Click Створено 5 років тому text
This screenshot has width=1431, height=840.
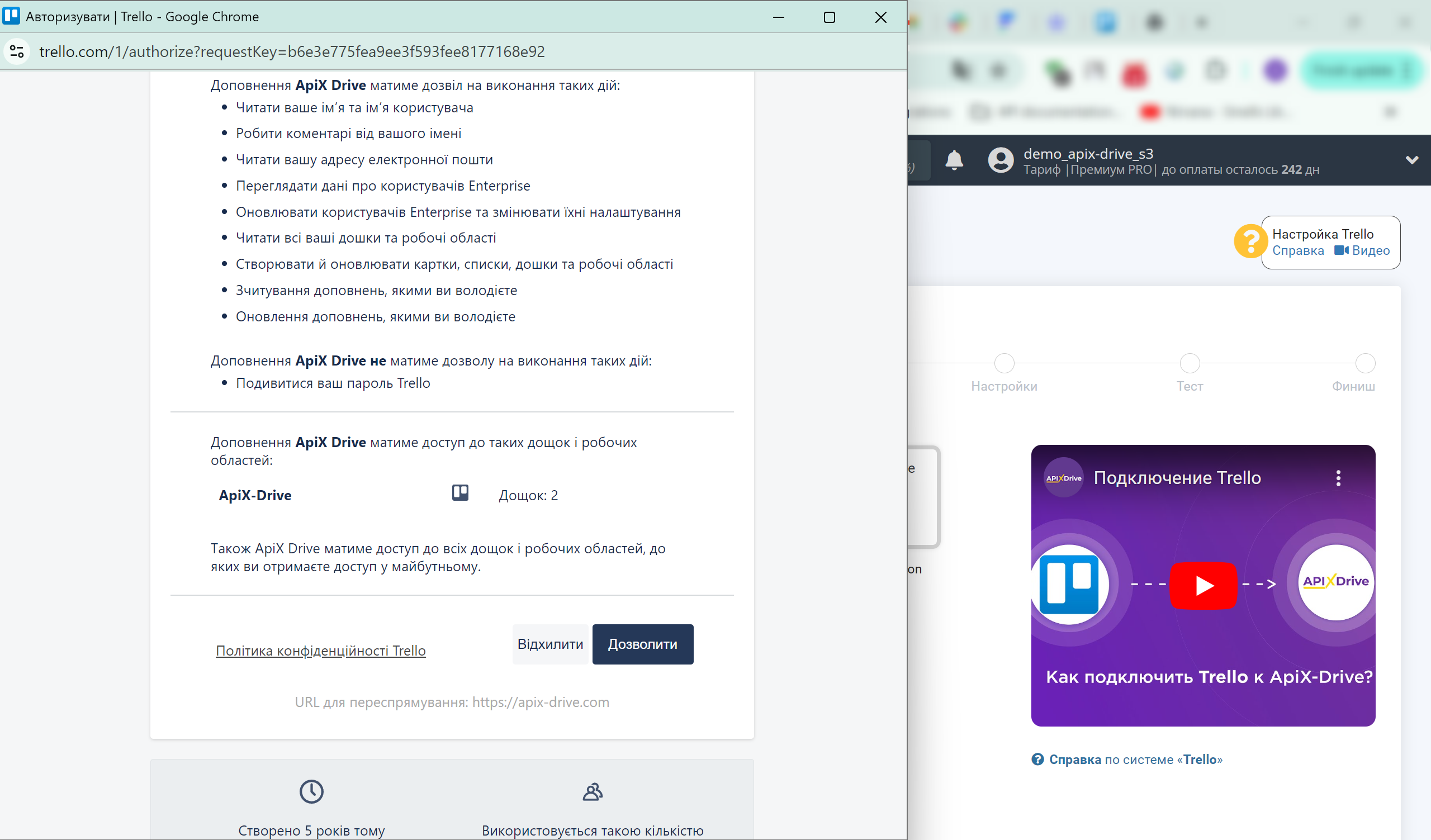pos(311,830)
